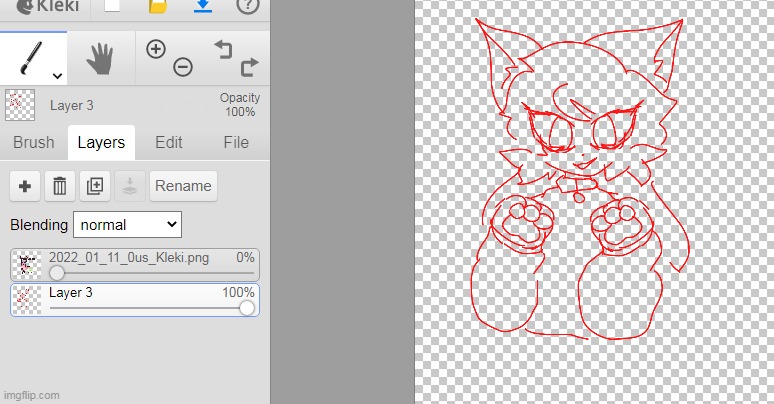The height and width of the screenshot is (404, 774).
Task: Add a new layer
Action: (25, 186)
